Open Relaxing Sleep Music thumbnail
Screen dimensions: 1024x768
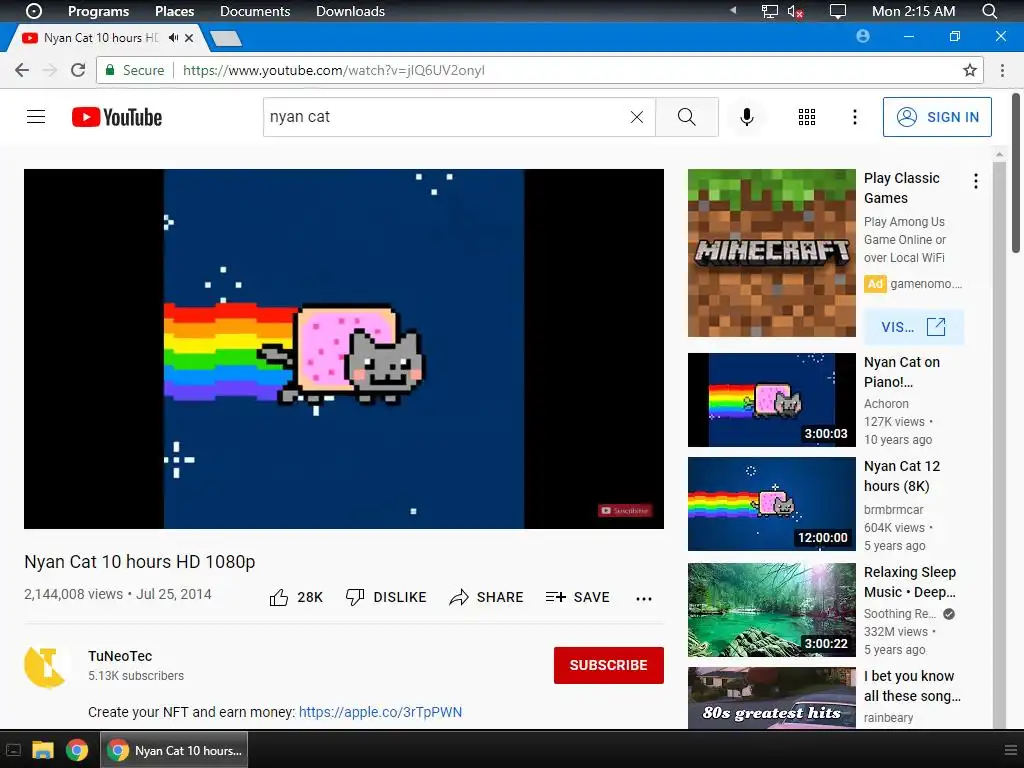point(771,609)
